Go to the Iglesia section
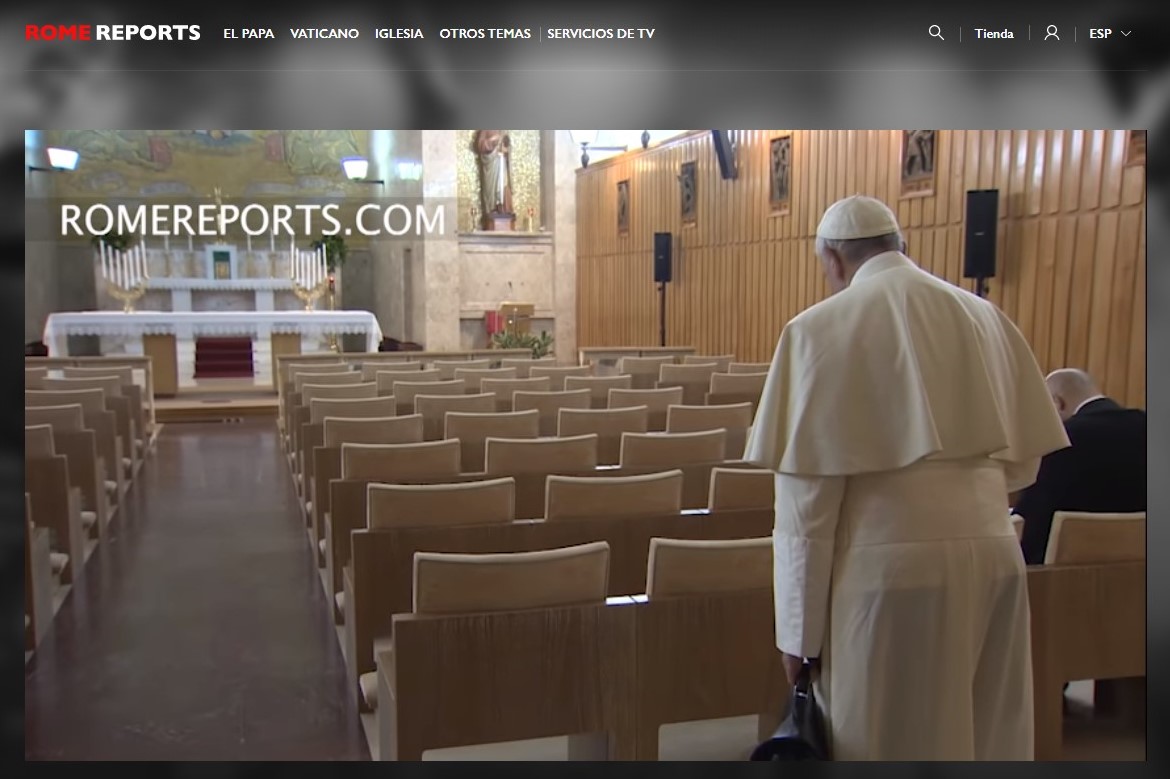This screenshot has height=779, width=1170. click(398, 34)
